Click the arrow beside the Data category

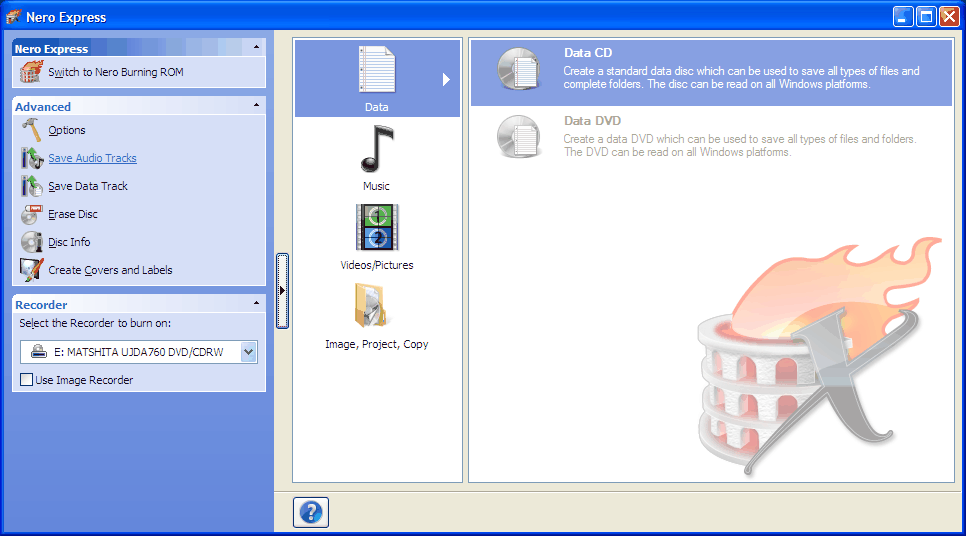pyautogui.click(x=446, y=79)
